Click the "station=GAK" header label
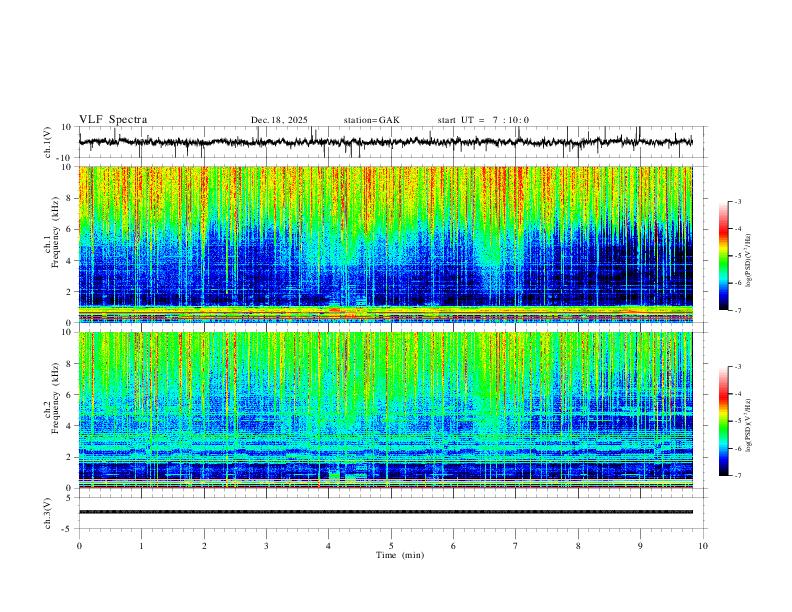 [x=371, y=120]
